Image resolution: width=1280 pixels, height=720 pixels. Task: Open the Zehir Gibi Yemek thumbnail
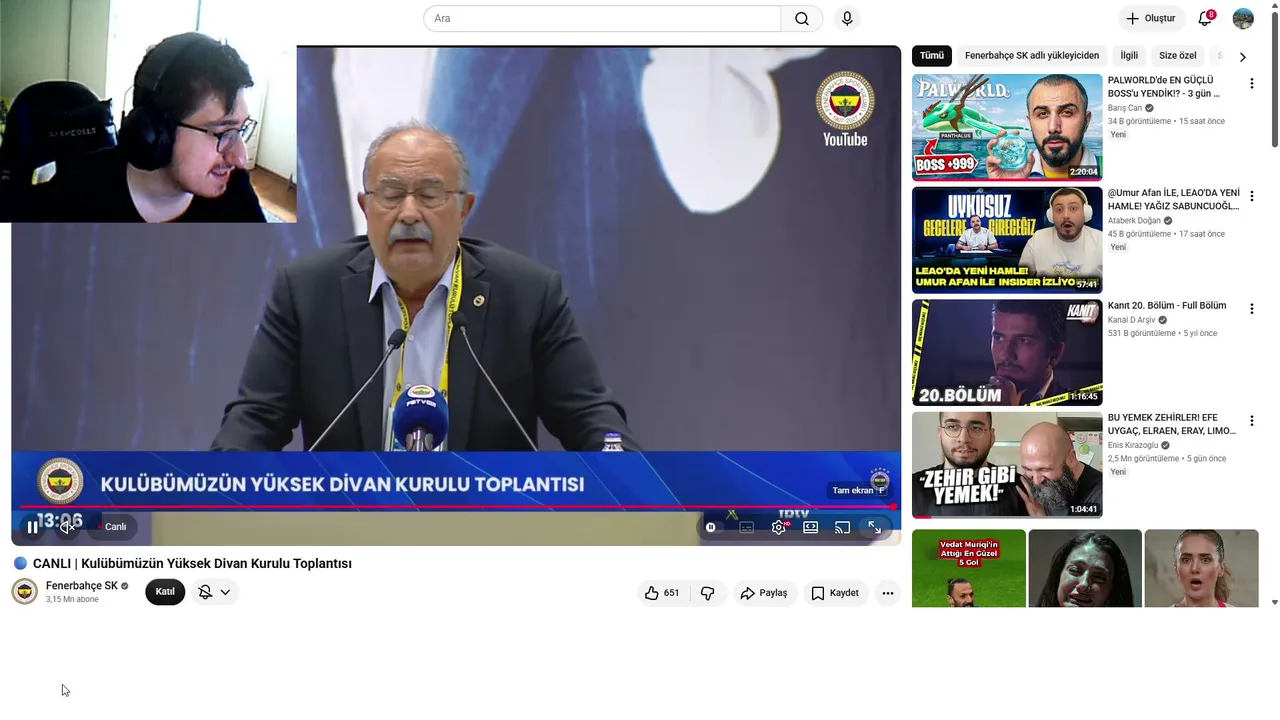[x=1007, y=465]
